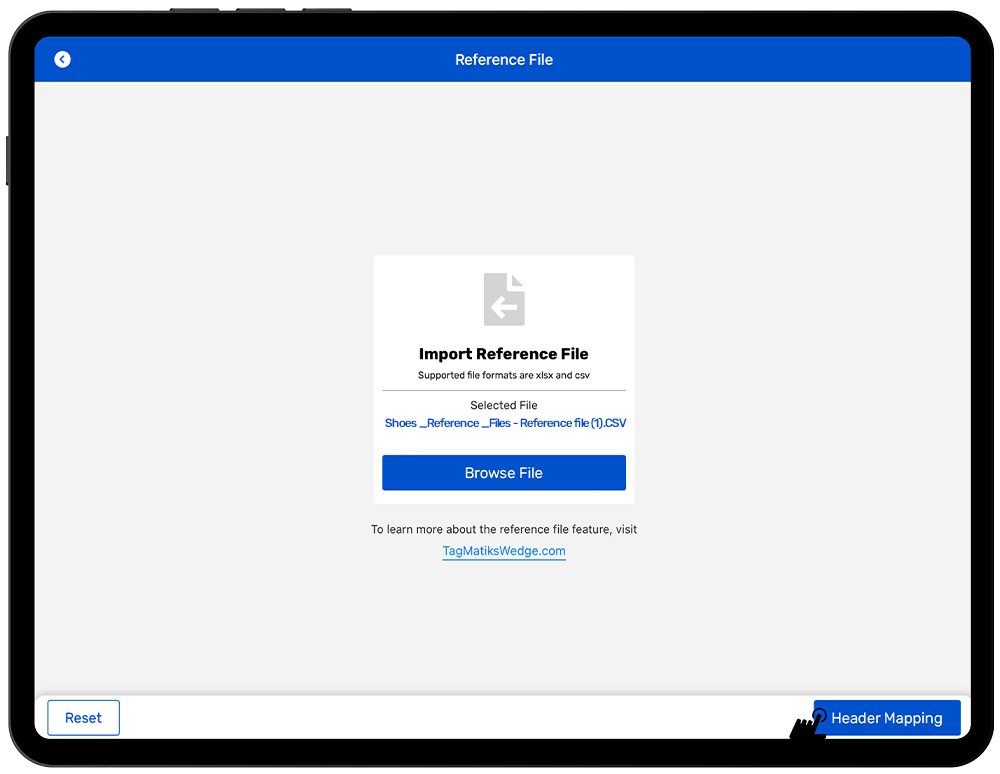Click the Import Reference File heading

(504, 354)
